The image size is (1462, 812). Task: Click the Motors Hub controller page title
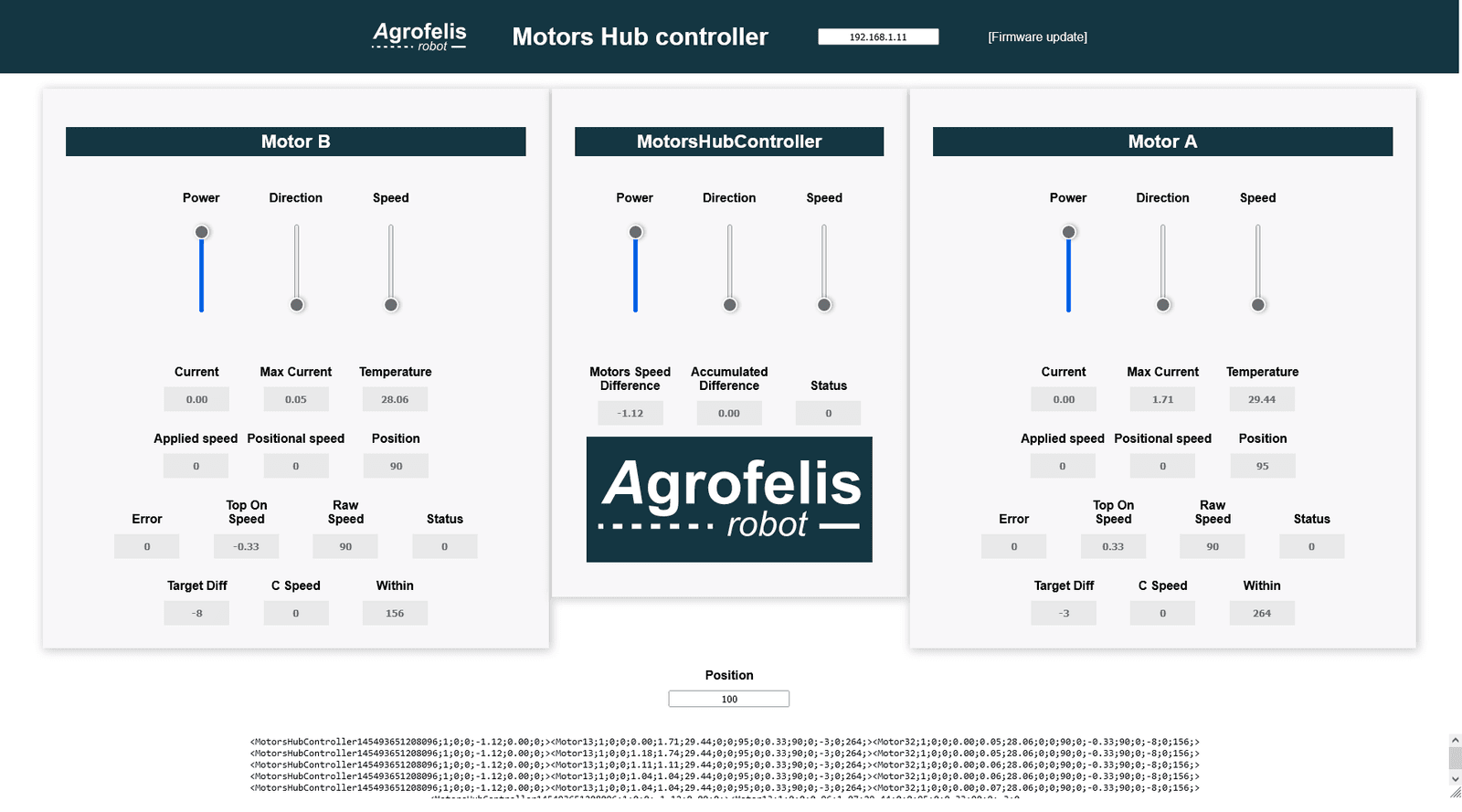[x=640, y=37]
